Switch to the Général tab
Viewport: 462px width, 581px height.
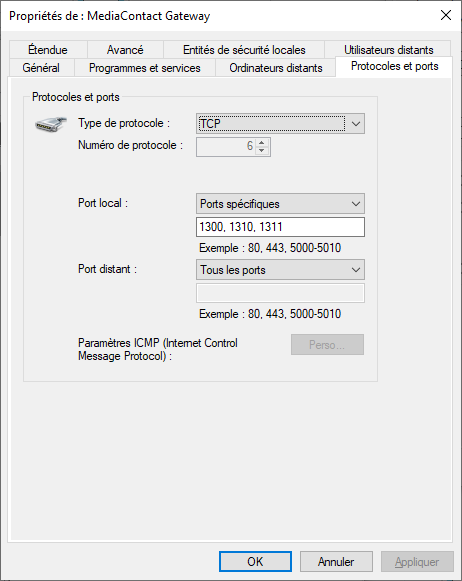click(41, 68)
